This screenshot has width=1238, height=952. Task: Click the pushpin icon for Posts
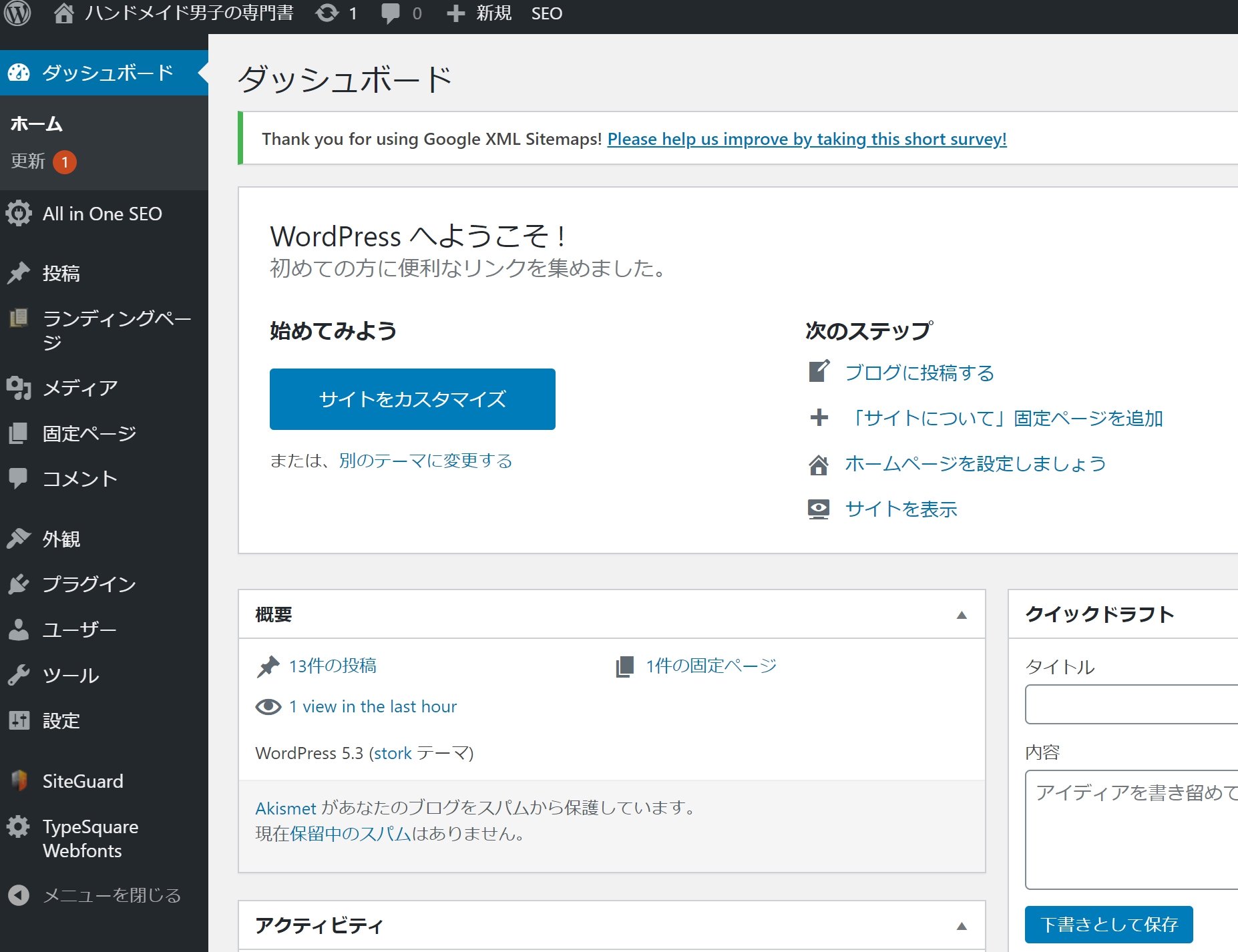[19, 272]
